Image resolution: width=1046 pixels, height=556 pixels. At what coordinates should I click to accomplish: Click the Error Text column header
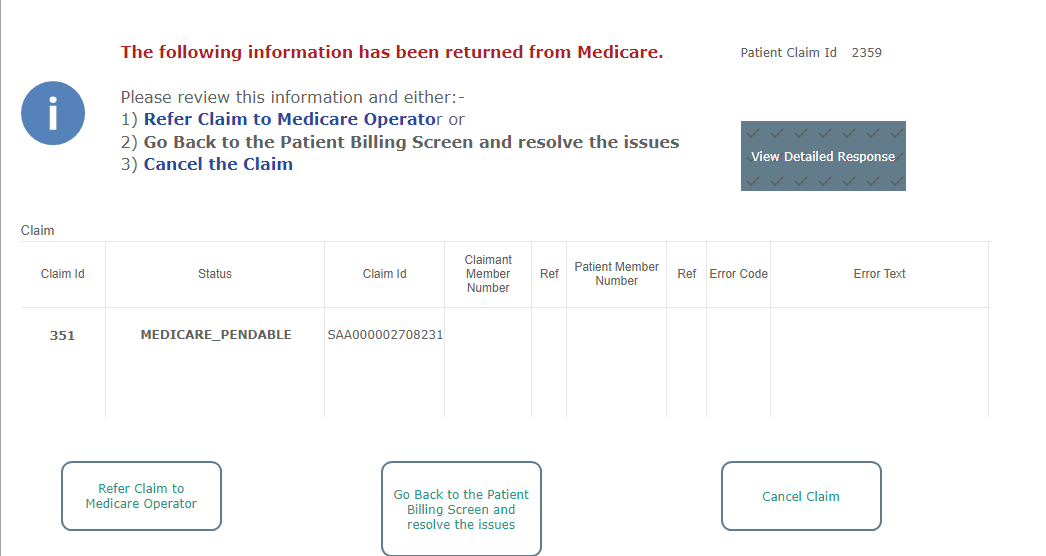click(x=879, y=274)
